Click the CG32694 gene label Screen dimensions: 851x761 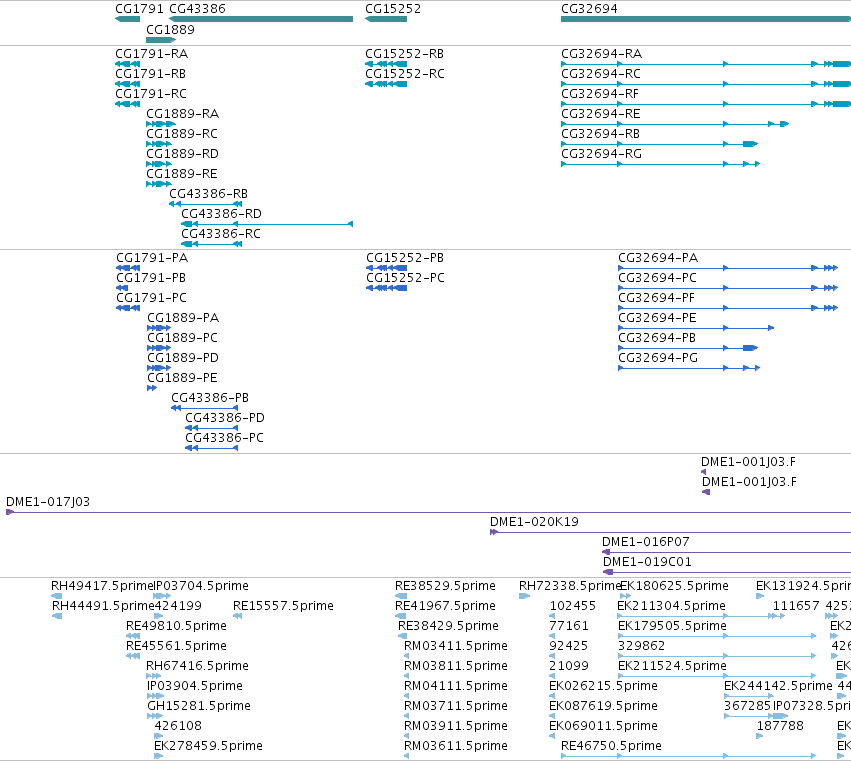589,9
